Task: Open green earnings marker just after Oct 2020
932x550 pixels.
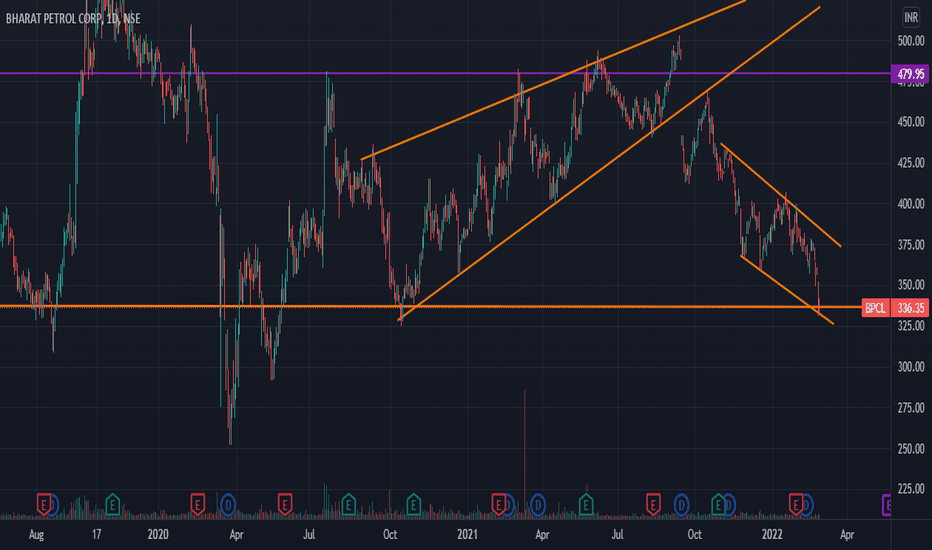Action: [x=413, y=505]
